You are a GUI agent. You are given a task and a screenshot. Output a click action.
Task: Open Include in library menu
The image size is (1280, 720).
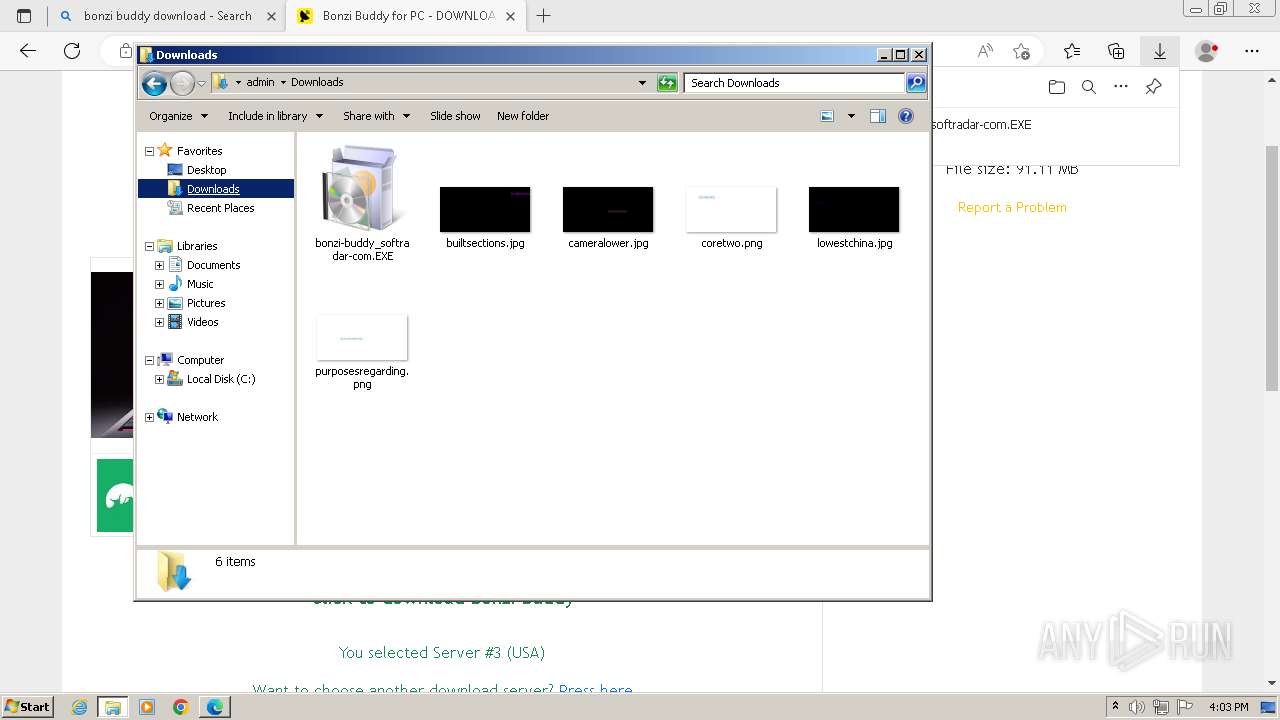(x=275, y=116)
